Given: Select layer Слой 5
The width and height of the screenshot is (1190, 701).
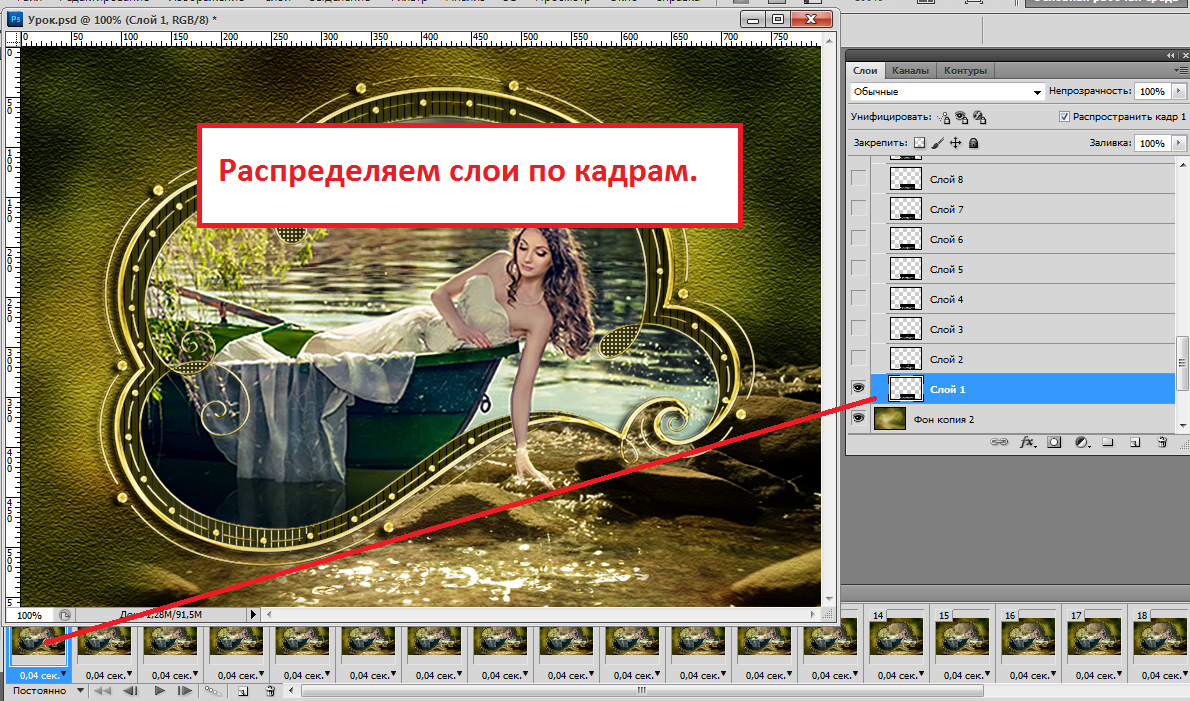Looking at the screenshot, I should pos(1023,269).
